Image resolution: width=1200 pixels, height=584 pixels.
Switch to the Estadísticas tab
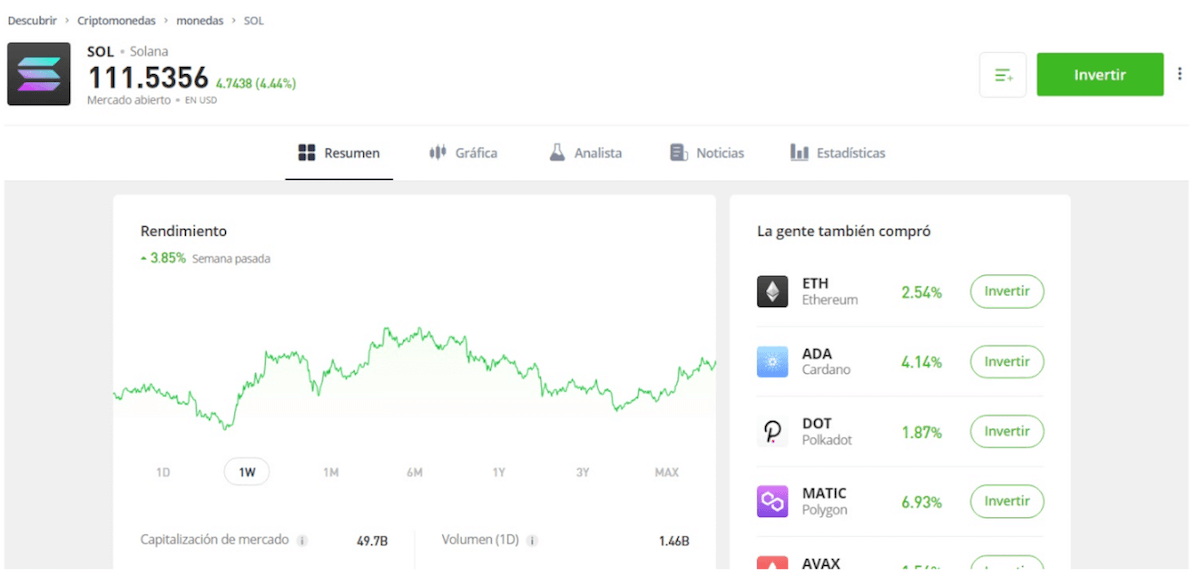point(837,152)
